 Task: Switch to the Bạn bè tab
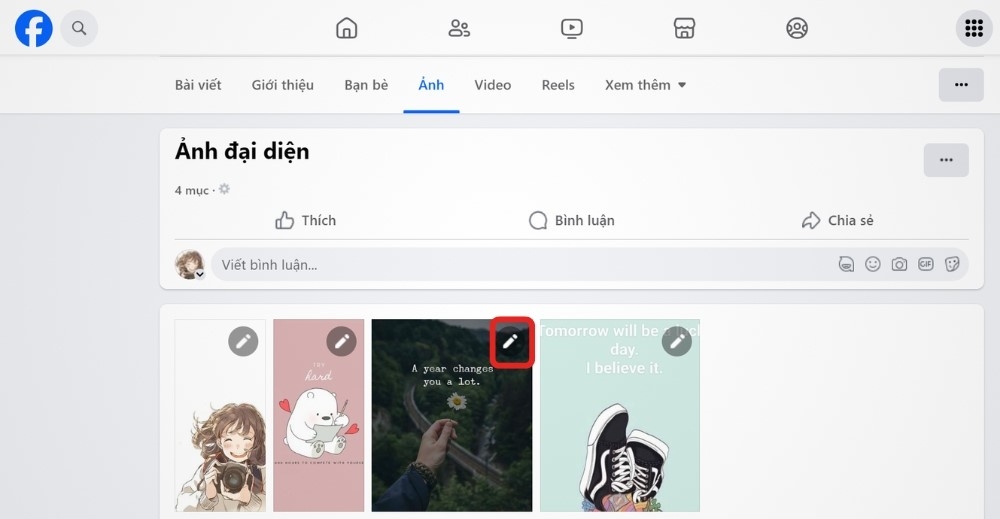(x=366, y=85)
